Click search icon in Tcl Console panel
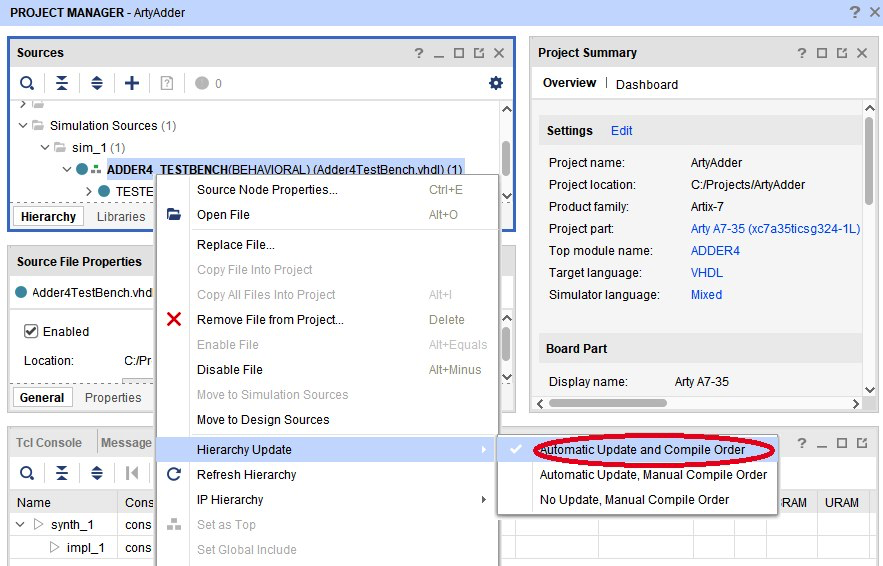This screenshot has height=566, width=883. pos(27,472)
